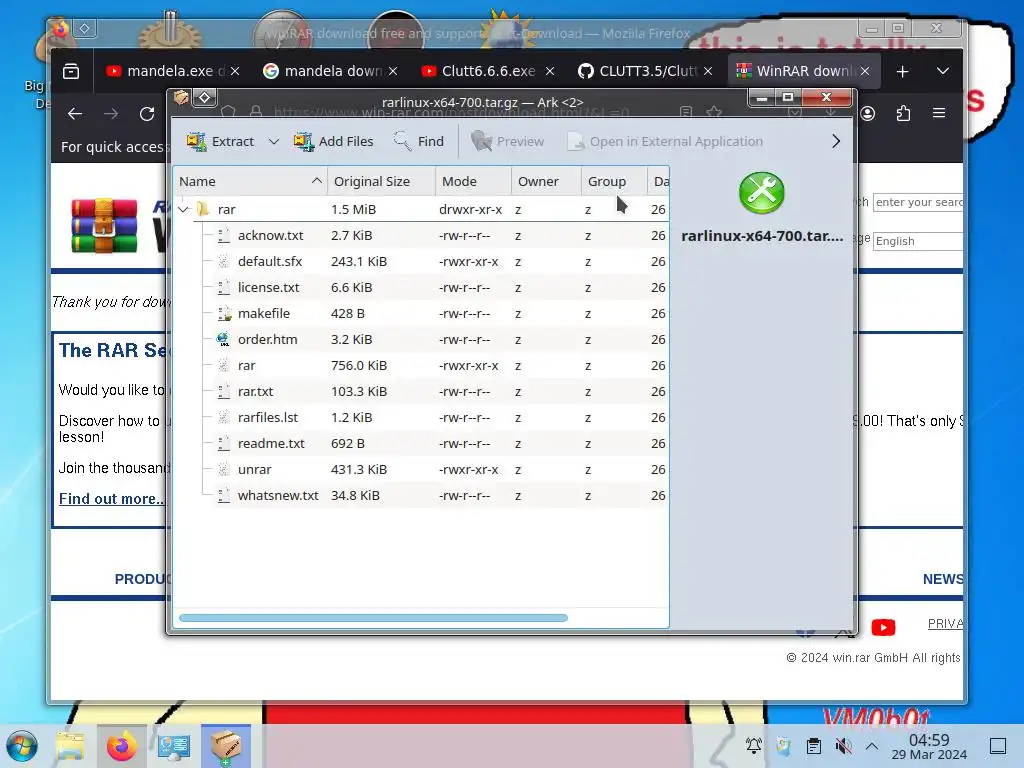The height and width of the screenshot is (768, 1024).
Task: Click the Find toolbar button
Action: (x=419, y=141)
